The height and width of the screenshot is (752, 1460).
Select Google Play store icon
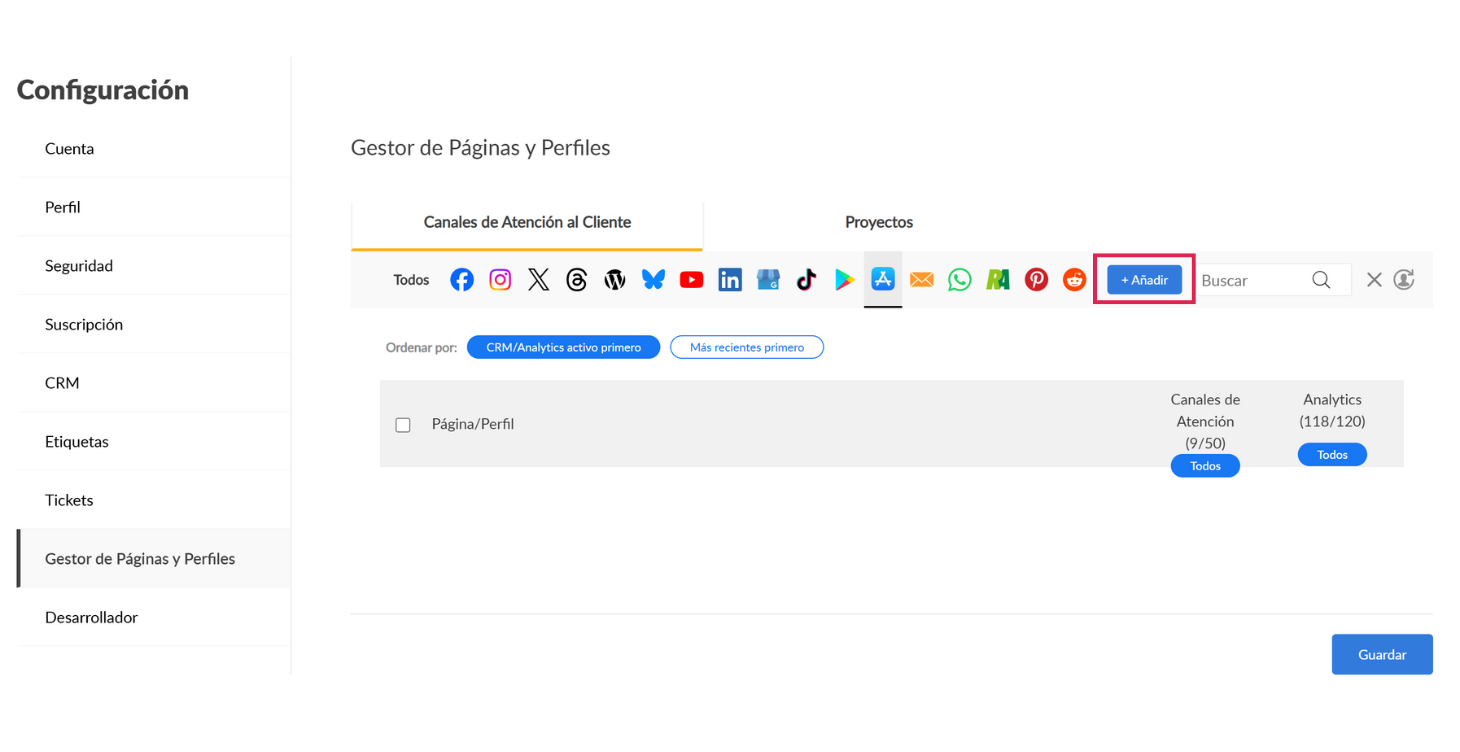[x=845, y=280]
